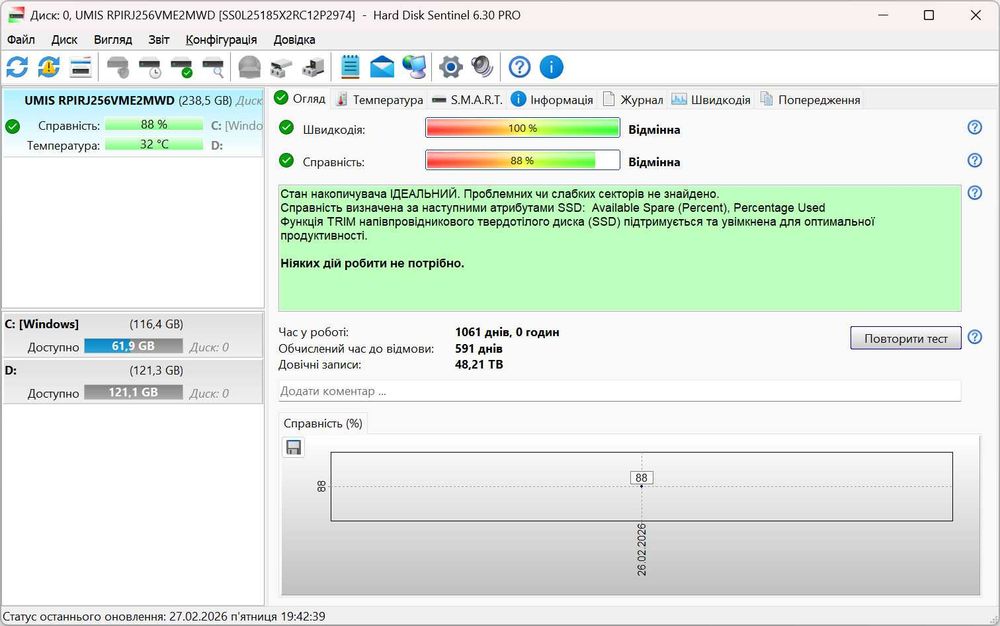Open the Файл menu
1000x626 pixels.
tap(21, 40)
